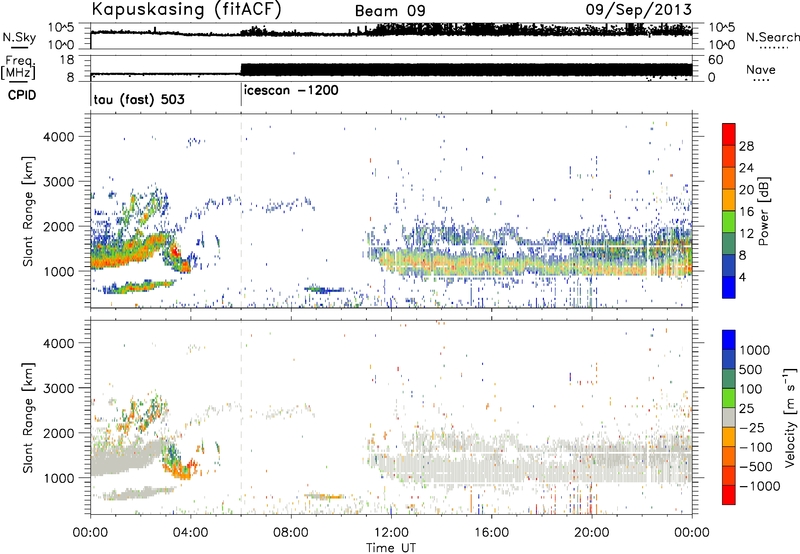
Task: Click '4000' on the power panel range axis
Action: coord(58,137)
